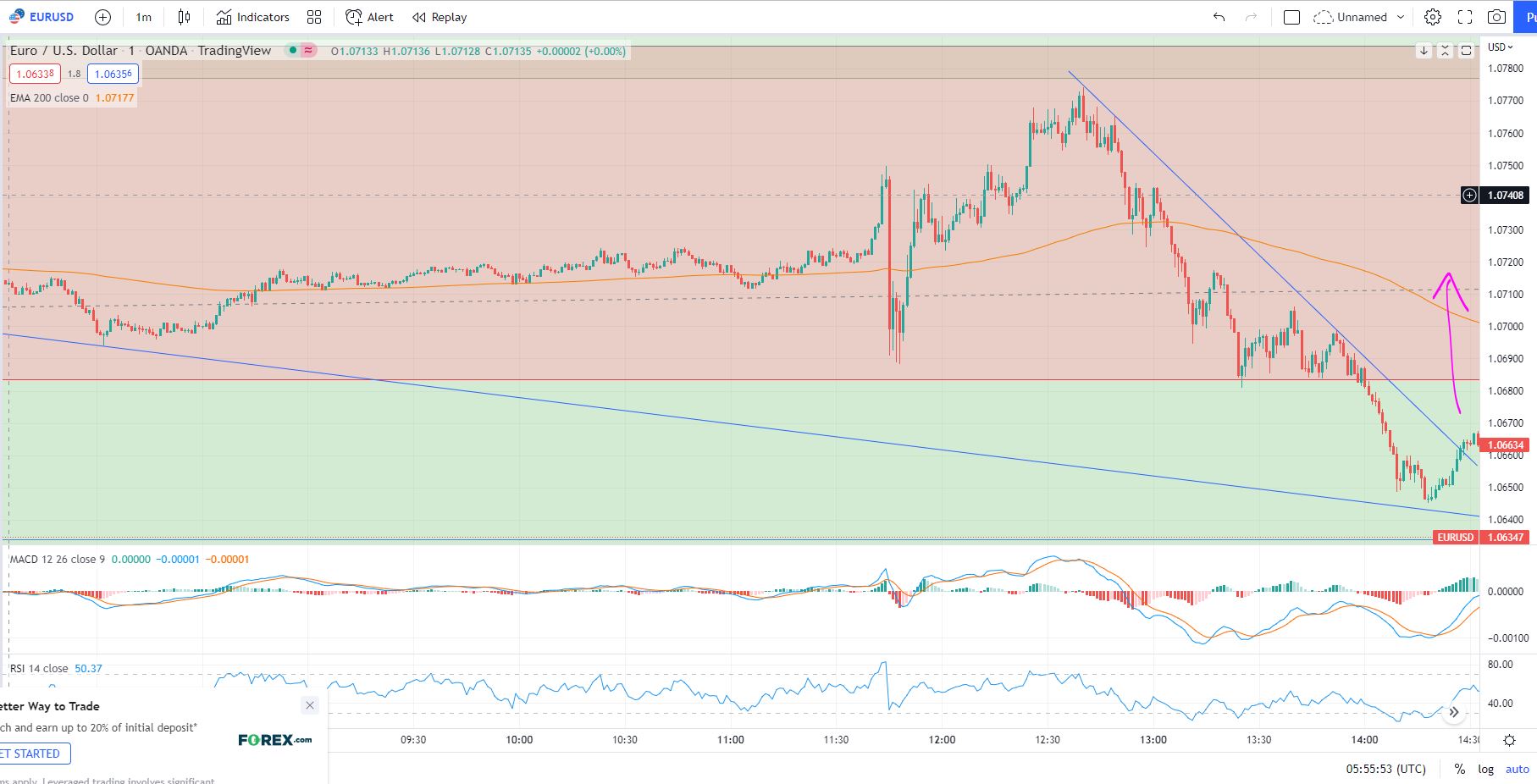Create a new Alert with the alarm icon
The width and height of the screenshot is (1537, 784).
369,17
